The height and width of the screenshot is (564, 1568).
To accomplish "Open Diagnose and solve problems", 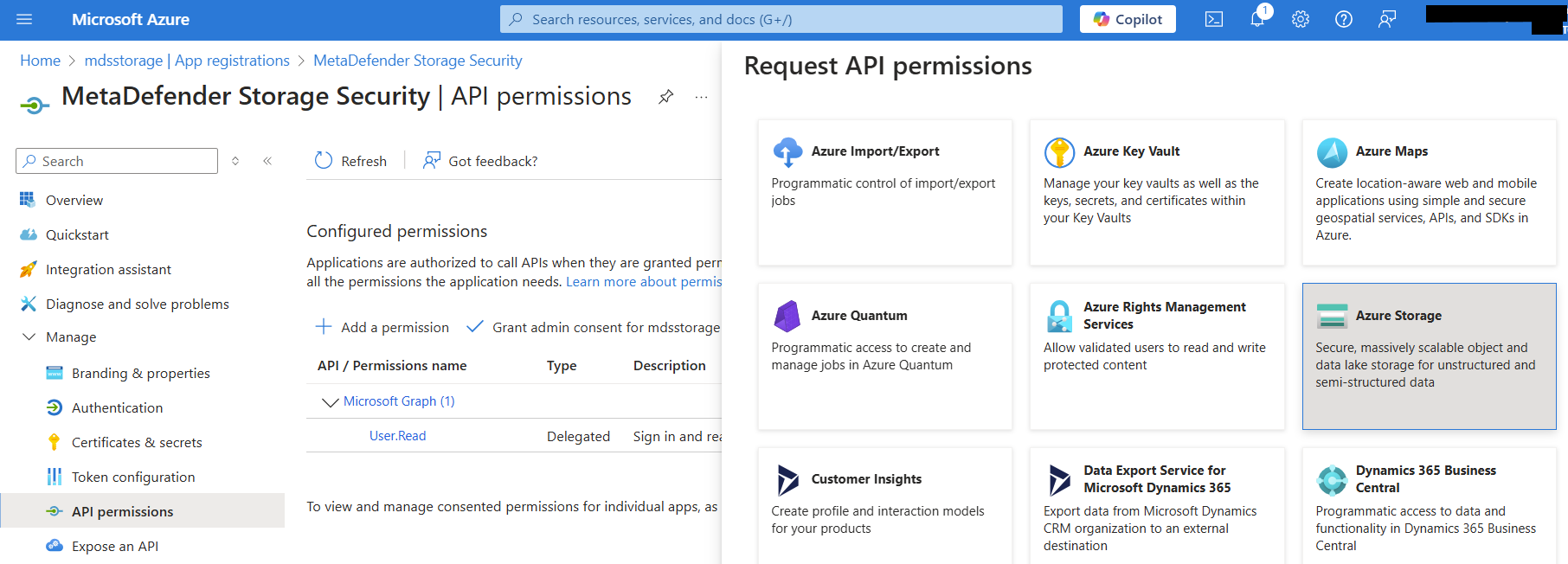I will (x=137, y=304).
